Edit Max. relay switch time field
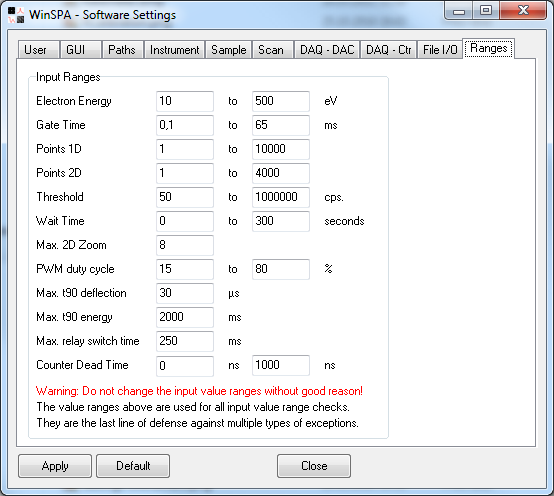Viewport: 554px width, 496px height. (185, 341)
